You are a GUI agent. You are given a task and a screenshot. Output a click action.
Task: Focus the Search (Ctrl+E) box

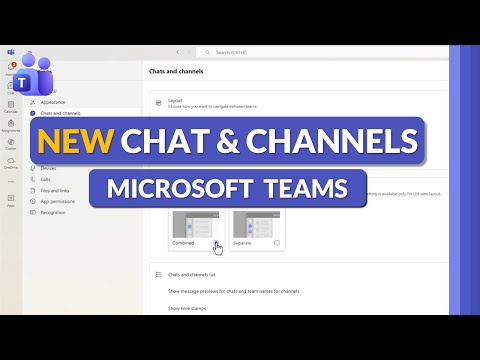tap(322, 52)
